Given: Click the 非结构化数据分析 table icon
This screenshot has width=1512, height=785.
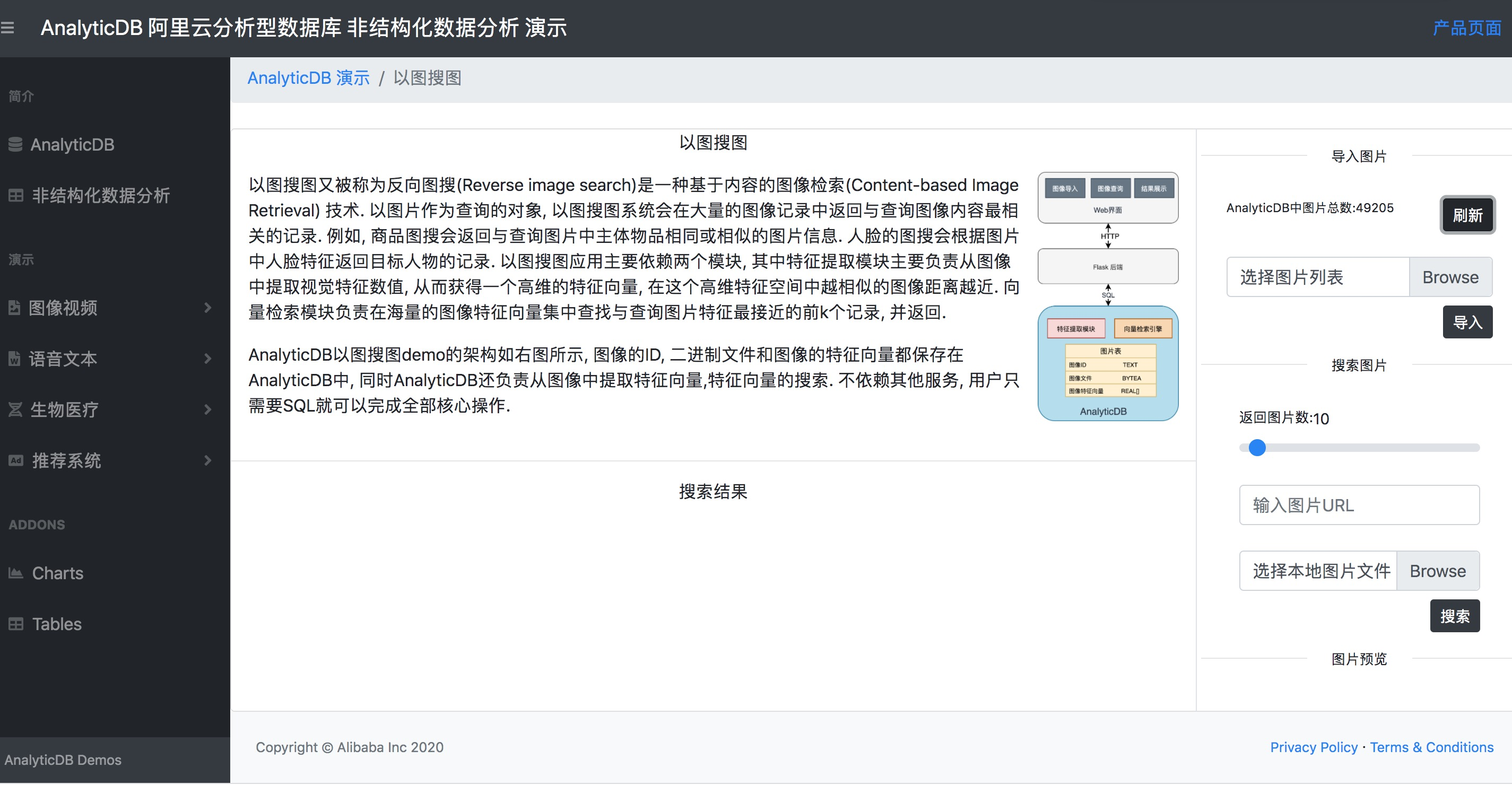Looking at the screenshot, I should 16,195.
